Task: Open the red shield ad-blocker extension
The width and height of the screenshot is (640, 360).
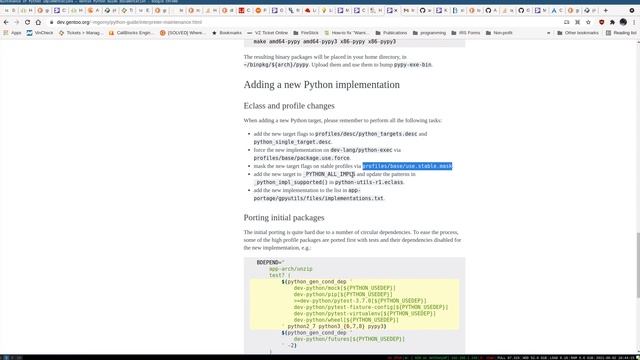Action: (x=602, y=22)
